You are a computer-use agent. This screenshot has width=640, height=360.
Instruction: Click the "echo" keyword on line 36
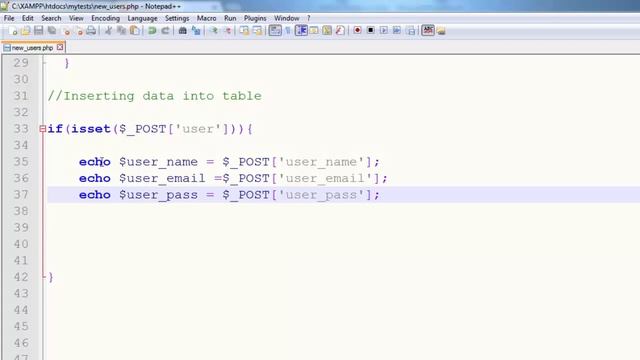[x=95, y=178]
